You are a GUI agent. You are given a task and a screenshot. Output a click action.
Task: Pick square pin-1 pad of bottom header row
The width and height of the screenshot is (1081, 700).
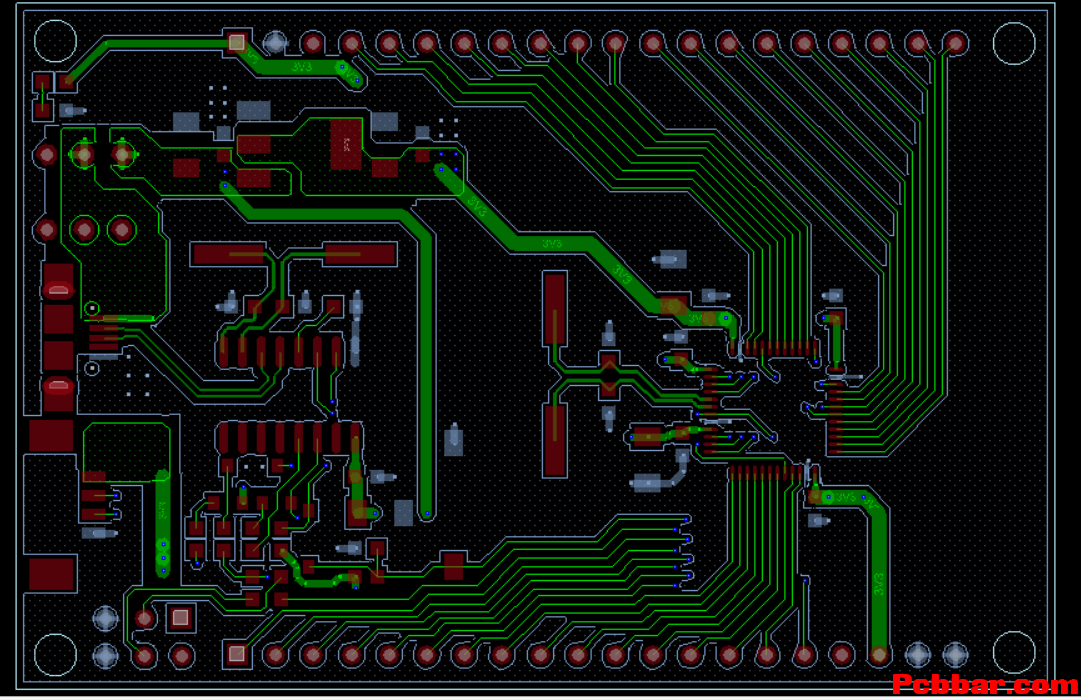click(x=236, y=653)
